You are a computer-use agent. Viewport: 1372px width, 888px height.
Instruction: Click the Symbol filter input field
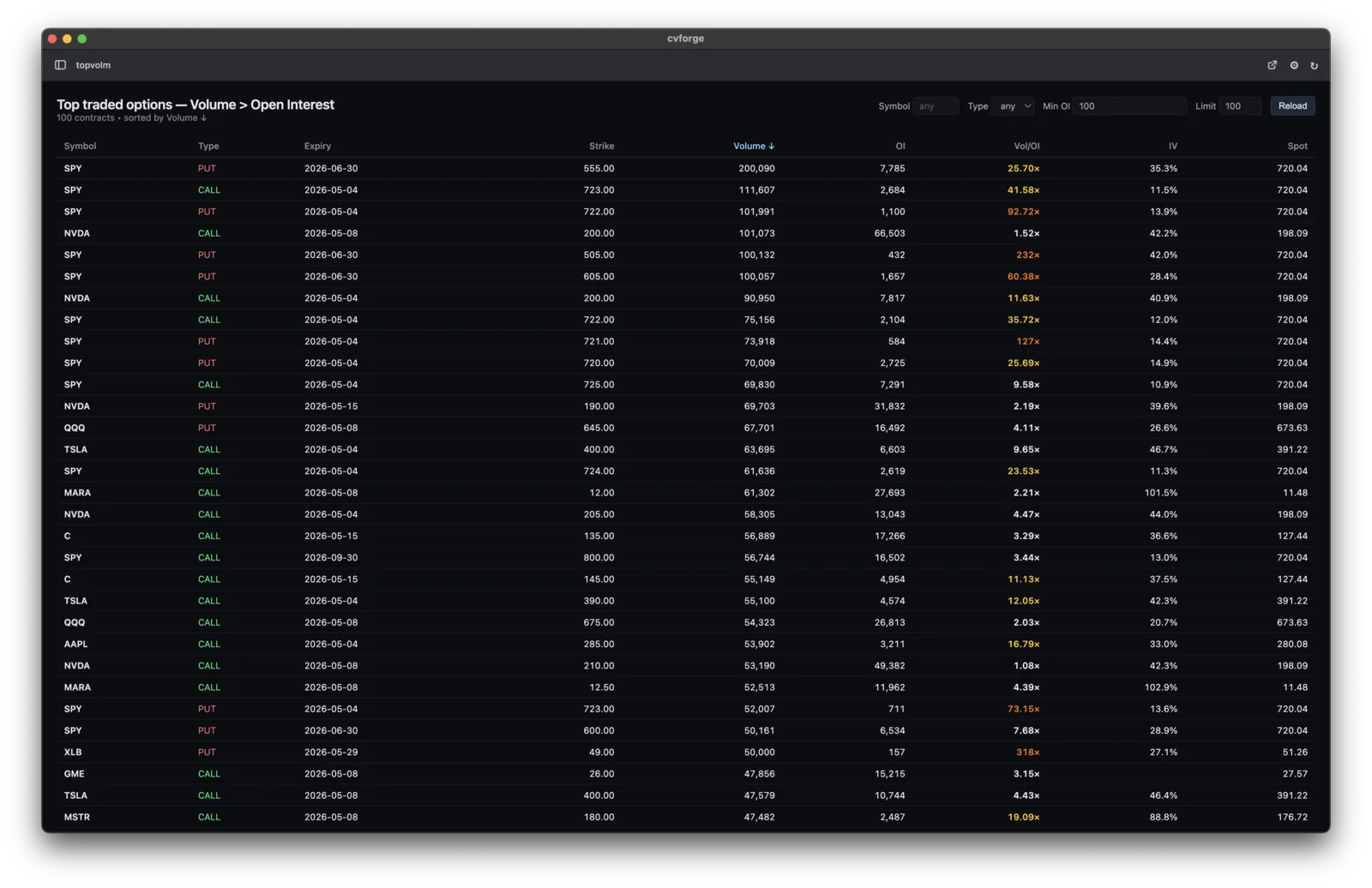pos(936,106)
